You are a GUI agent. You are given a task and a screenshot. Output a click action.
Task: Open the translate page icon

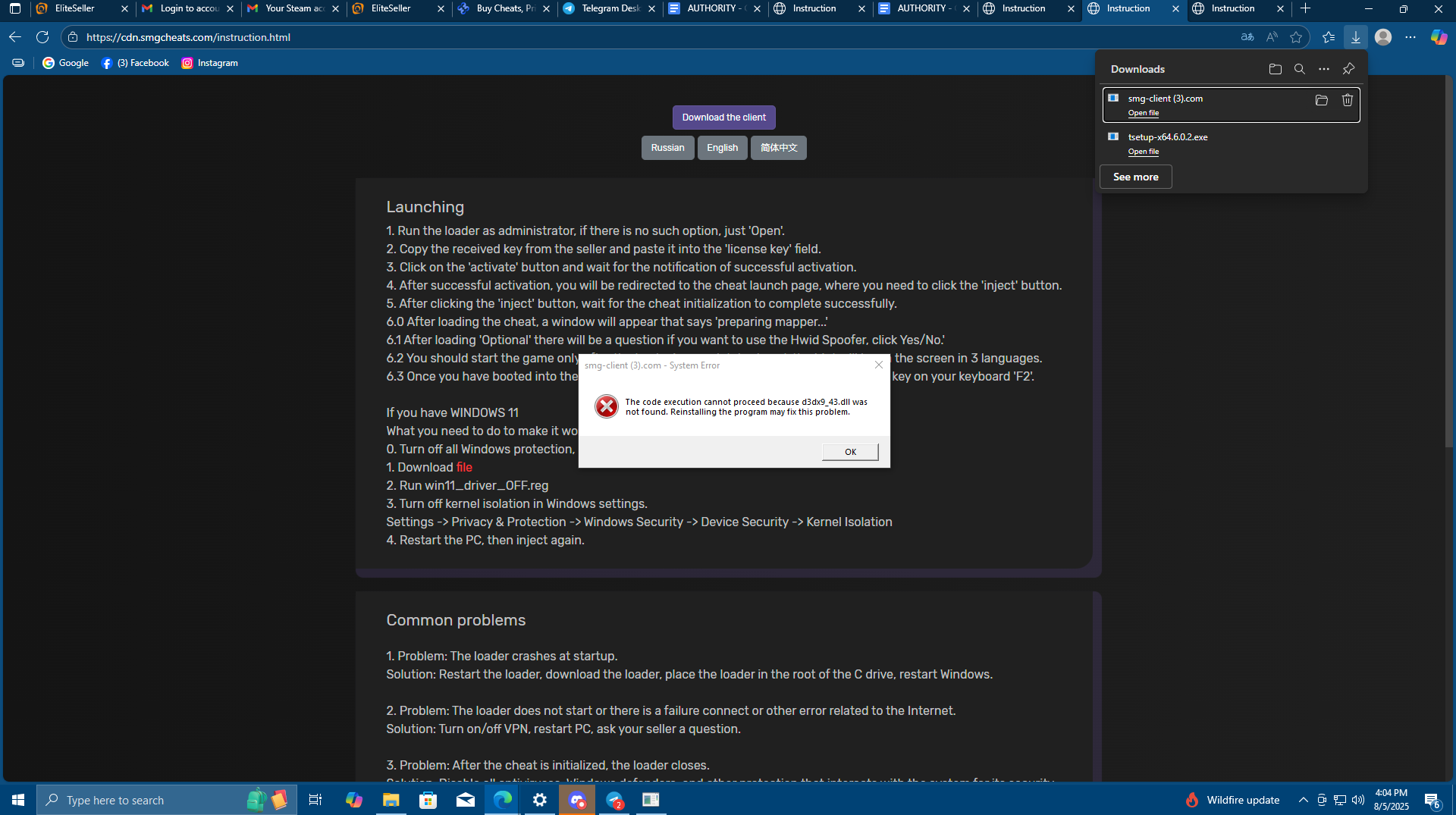[x=1246, y=36]
